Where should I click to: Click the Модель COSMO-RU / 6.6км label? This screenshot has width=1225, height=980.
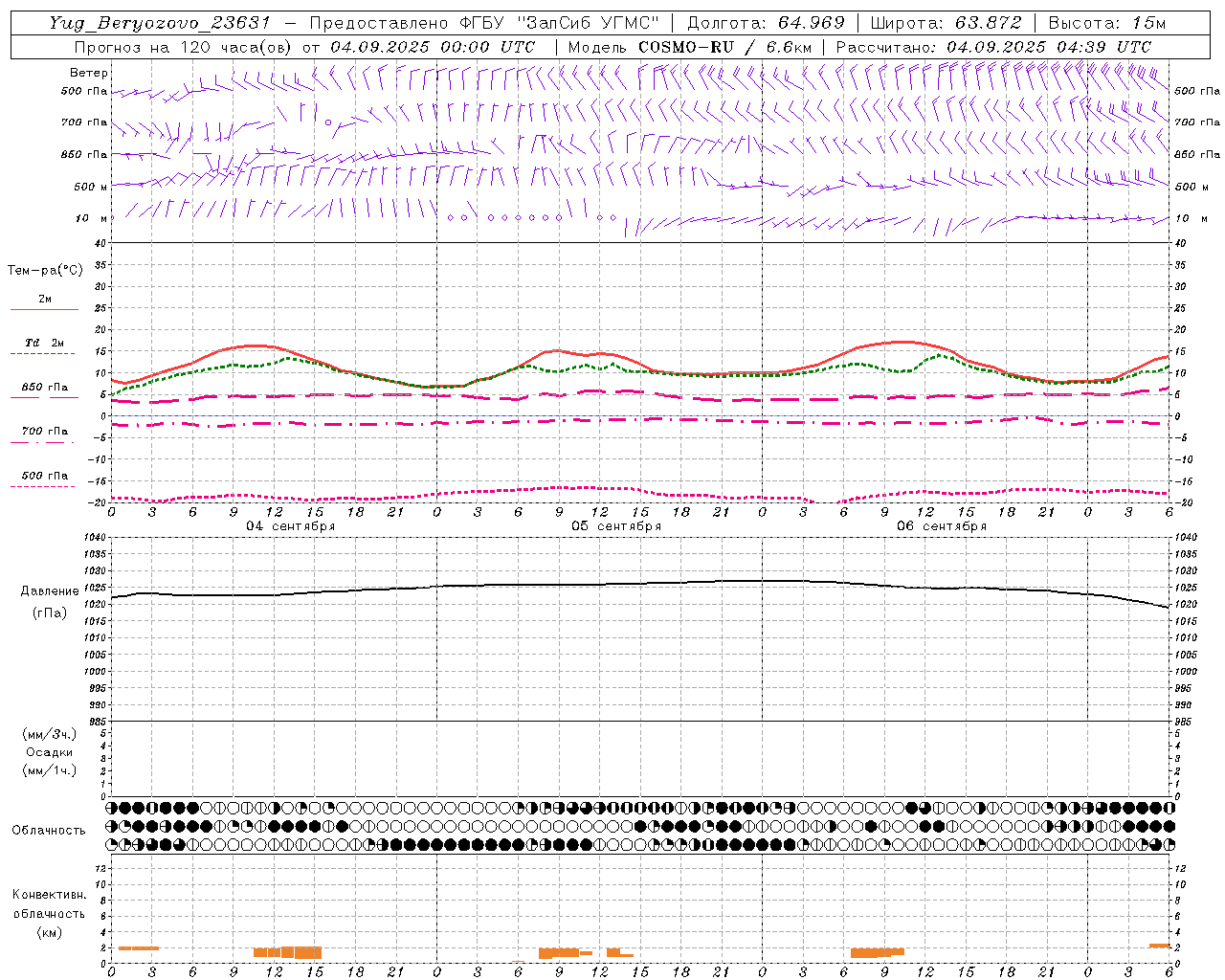(x=690, y=47)
